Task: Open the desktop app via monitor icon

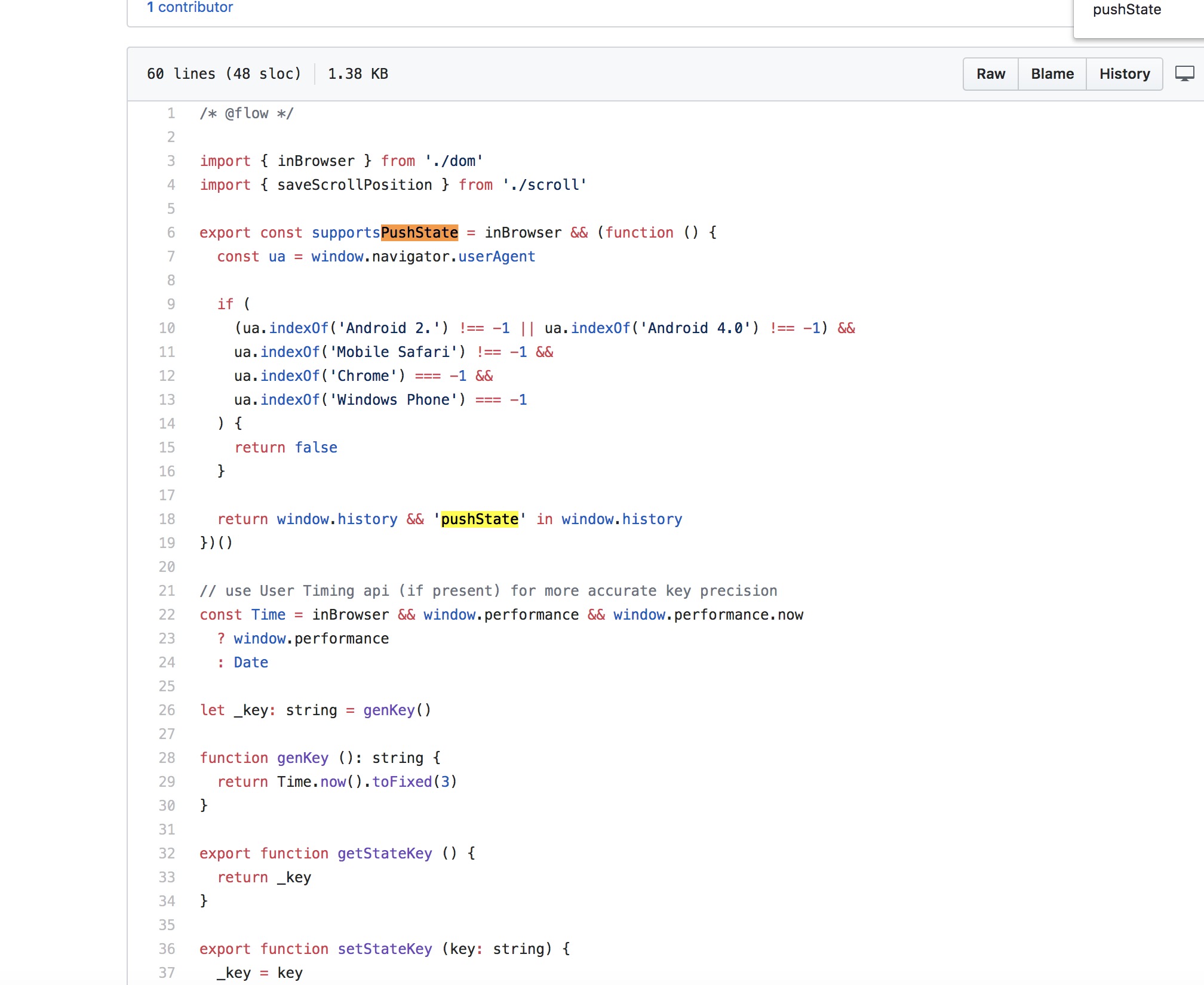Action: [x=1184, y=73]
